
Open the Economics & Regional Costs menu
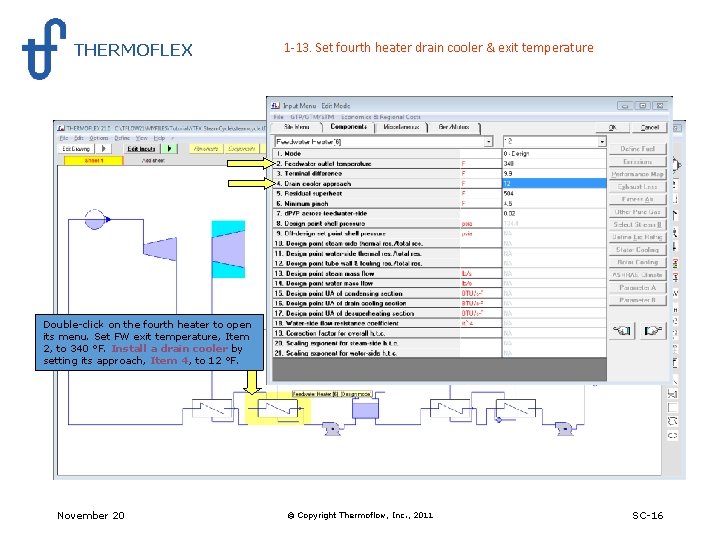pyautogui.click(x=381, y=117)
